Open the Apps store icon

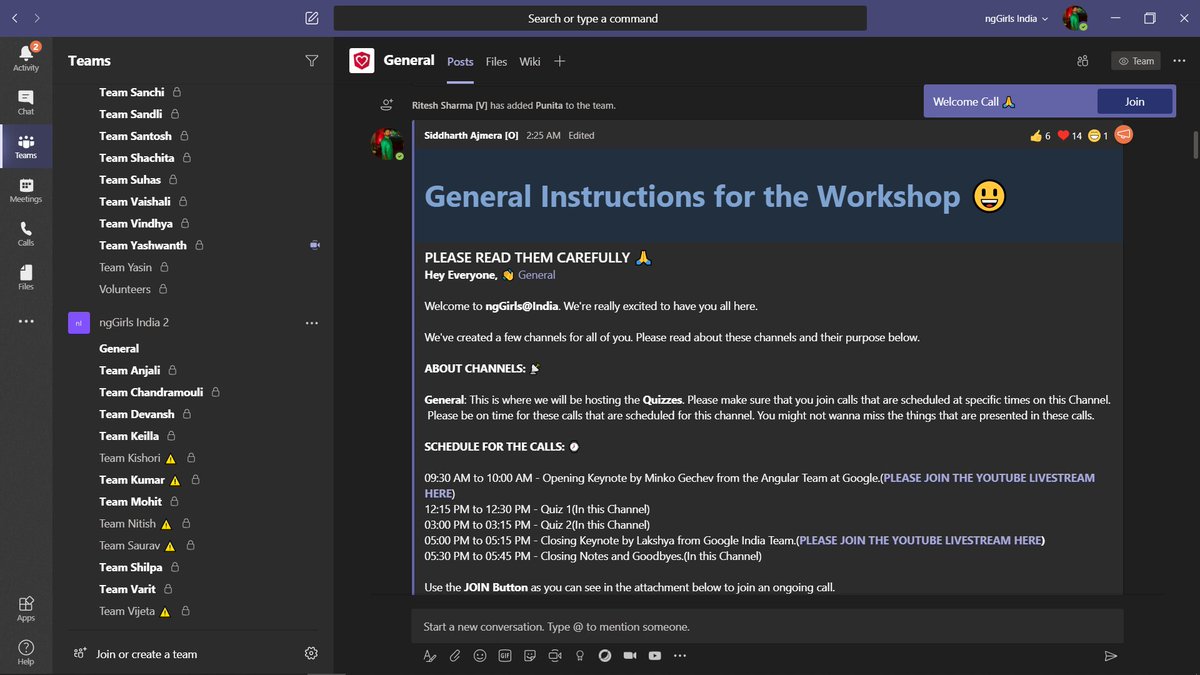26,609
